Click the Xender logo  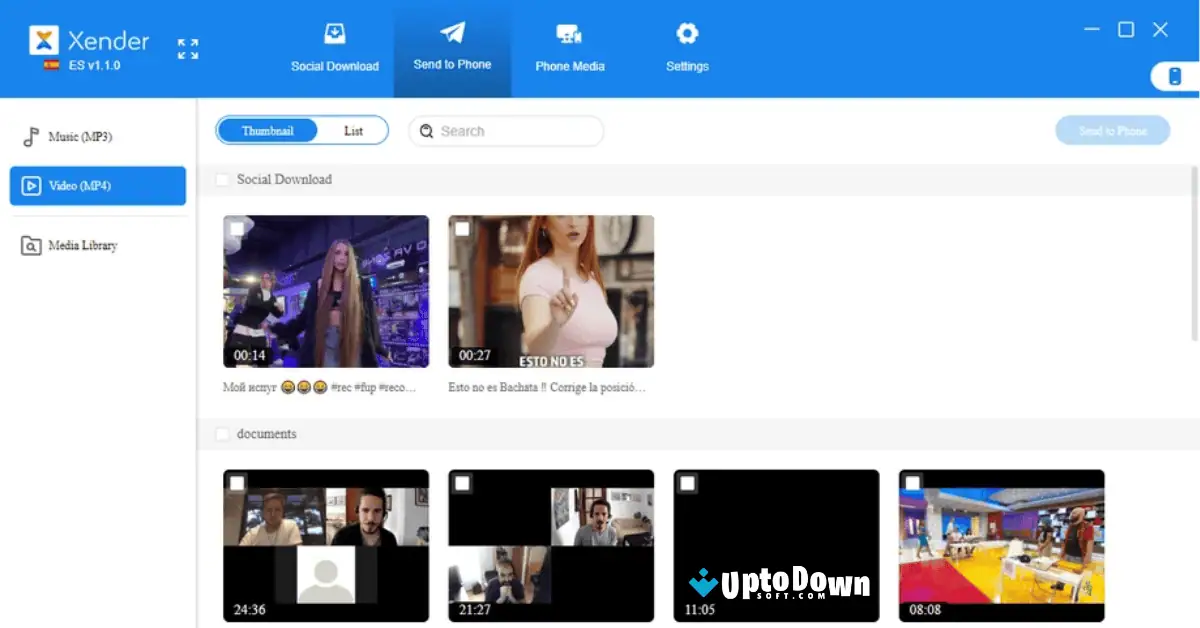tap(45, 41)
